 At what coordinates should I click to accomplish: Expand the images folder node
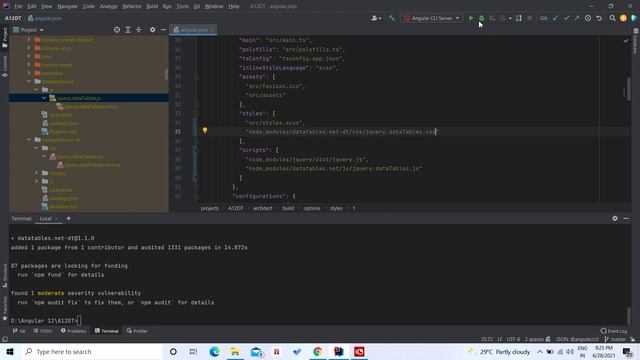[x=36, y=173]
